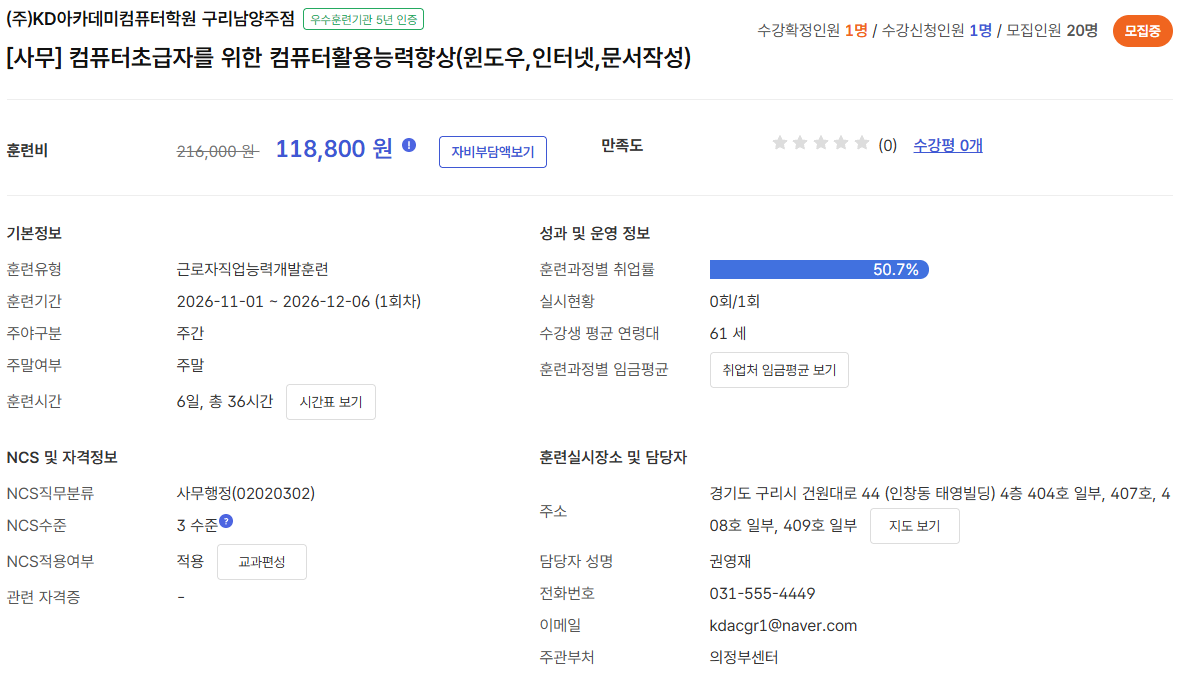
Task: Click the contact name 권영재
Action: 730,561
